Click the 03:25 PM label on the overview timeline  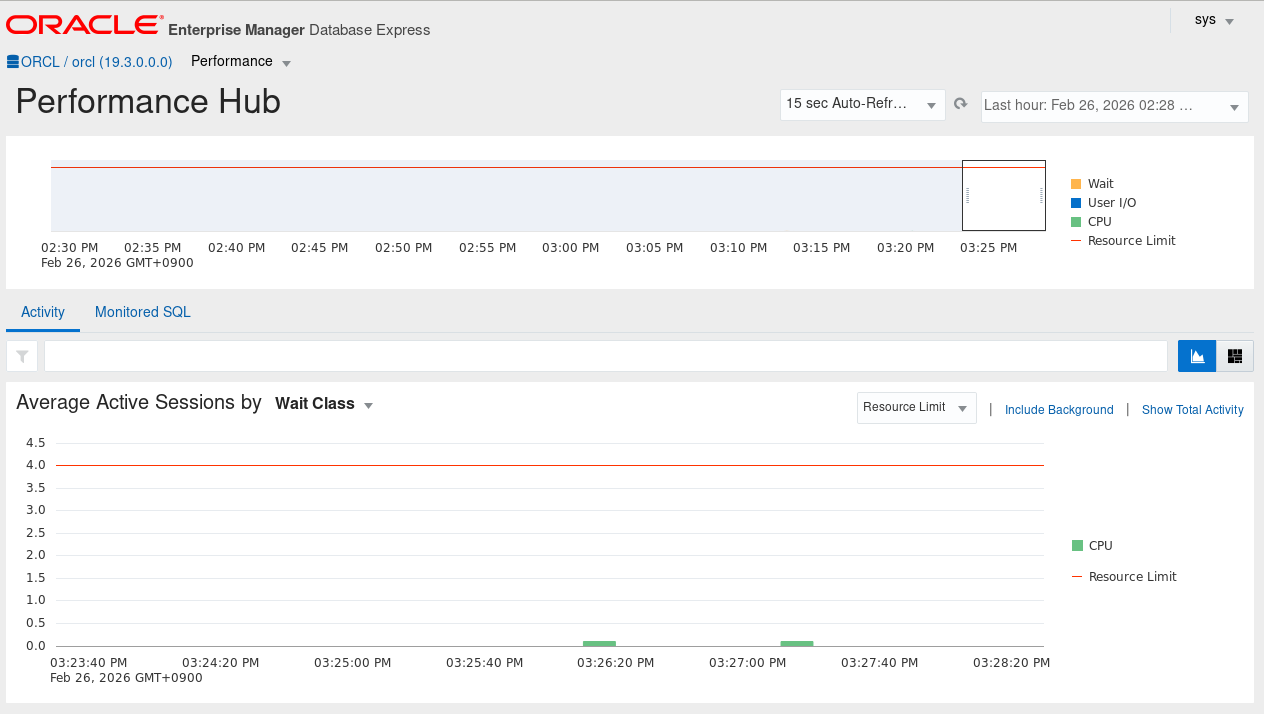tap(989, 247)
